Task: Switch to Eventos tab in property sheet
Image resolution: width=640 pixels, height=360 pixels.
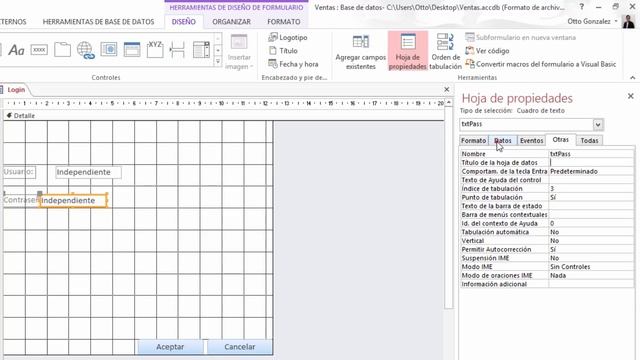Action: coord(531,140)
